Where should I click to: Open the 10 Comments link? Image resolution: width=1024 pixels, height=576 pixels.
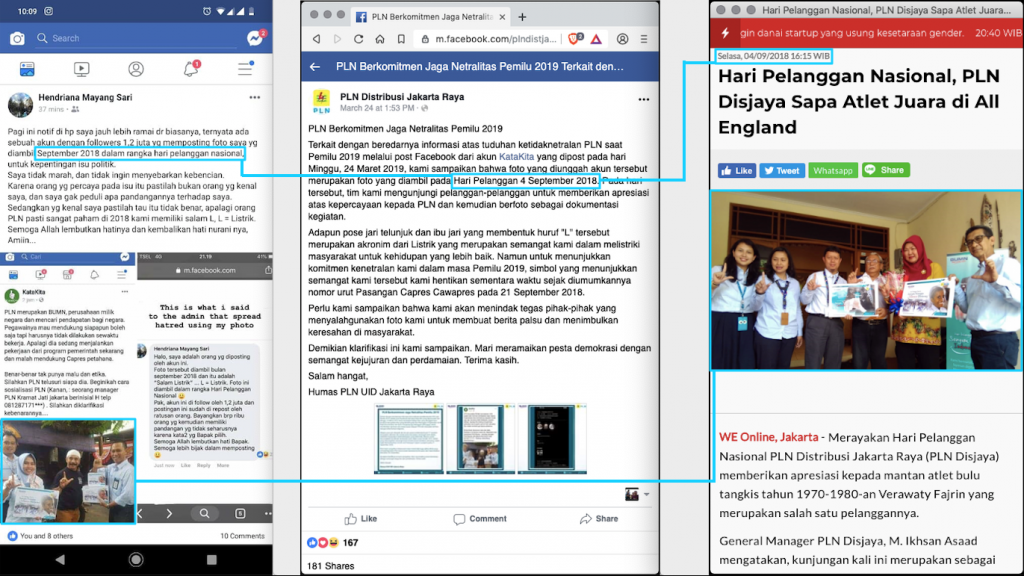pos(242,536)
